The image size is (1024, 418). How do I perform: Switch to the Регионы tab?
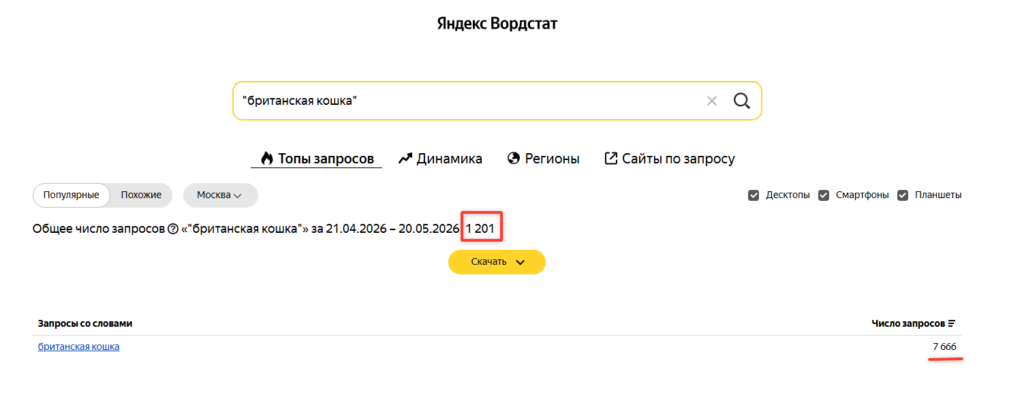pyautogui.click(x=543, y=159)
